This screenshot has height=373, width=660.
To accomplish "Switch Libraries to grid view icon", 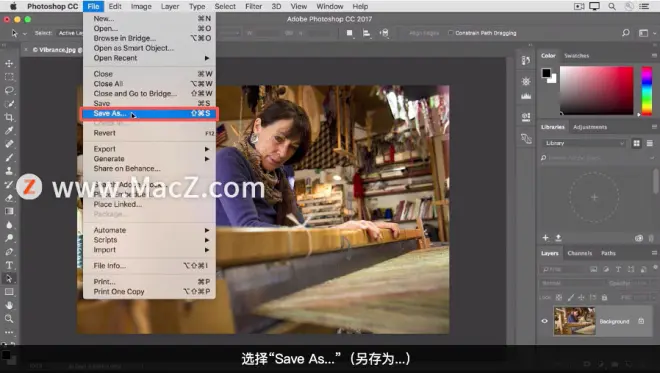I will 636,144.
